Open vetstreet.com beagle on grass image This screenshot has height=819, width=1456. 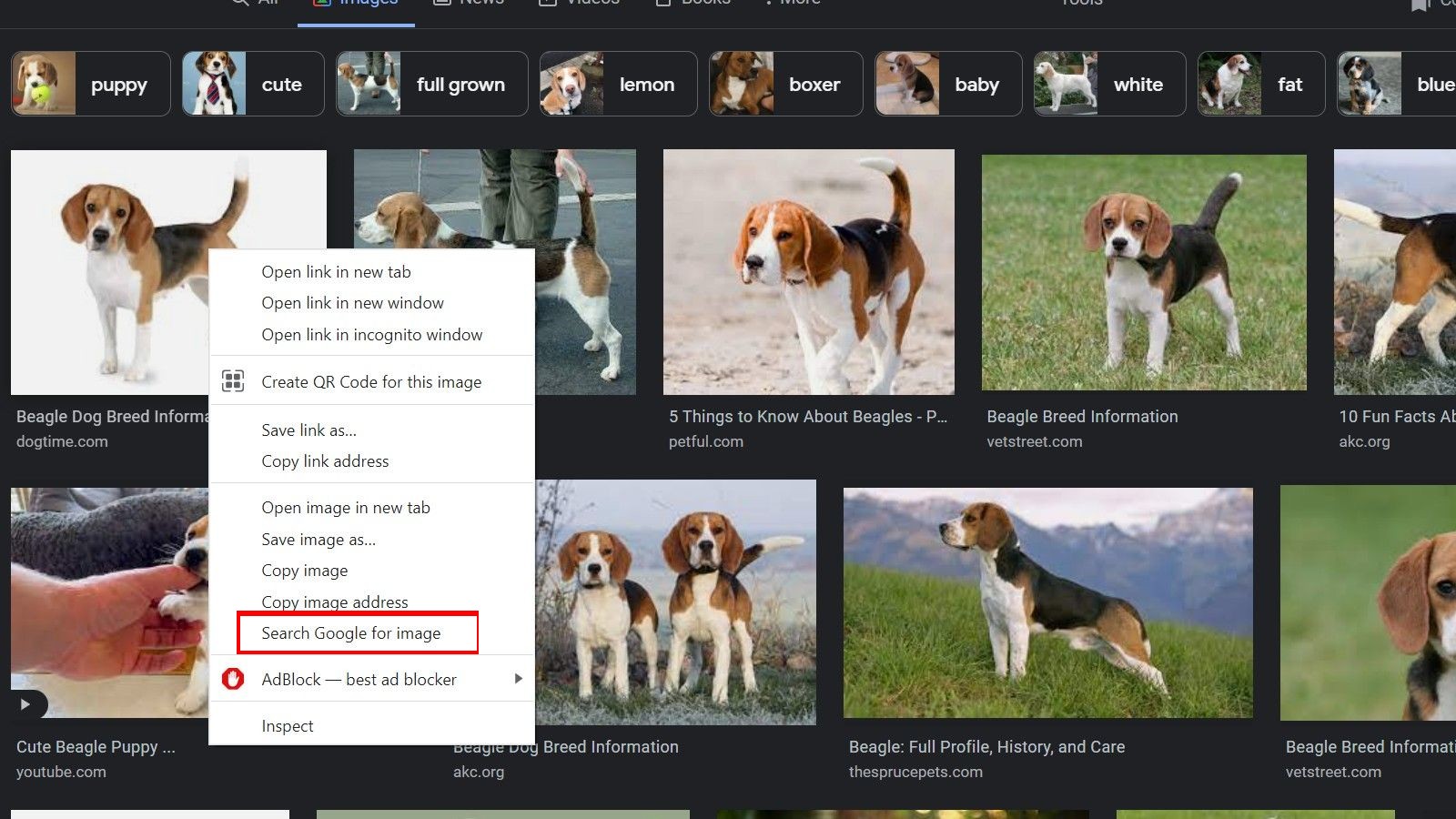tap(1144, 272)
